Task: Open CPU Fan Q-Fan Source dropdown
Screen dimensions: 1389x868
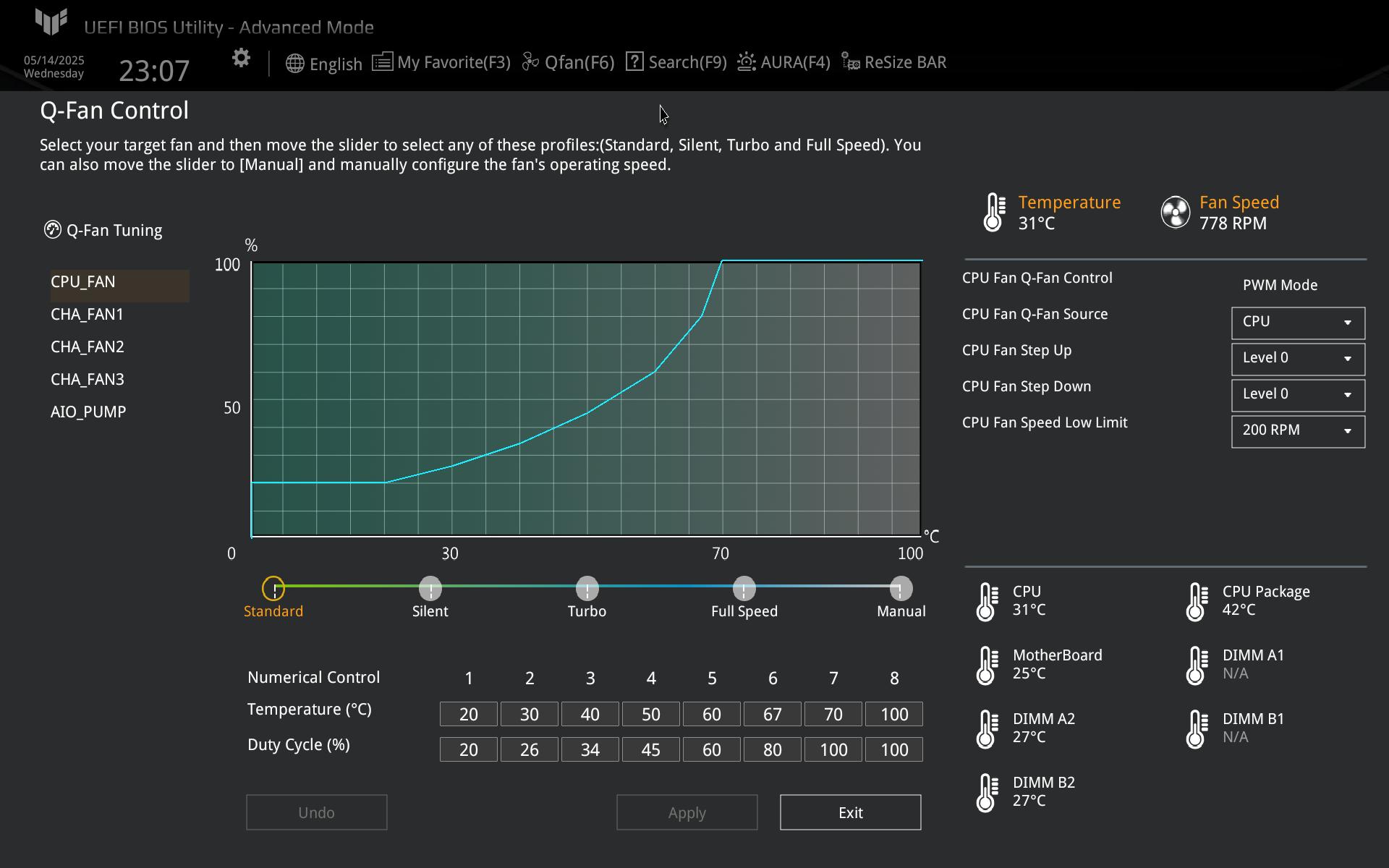Action: (1298, 323)
